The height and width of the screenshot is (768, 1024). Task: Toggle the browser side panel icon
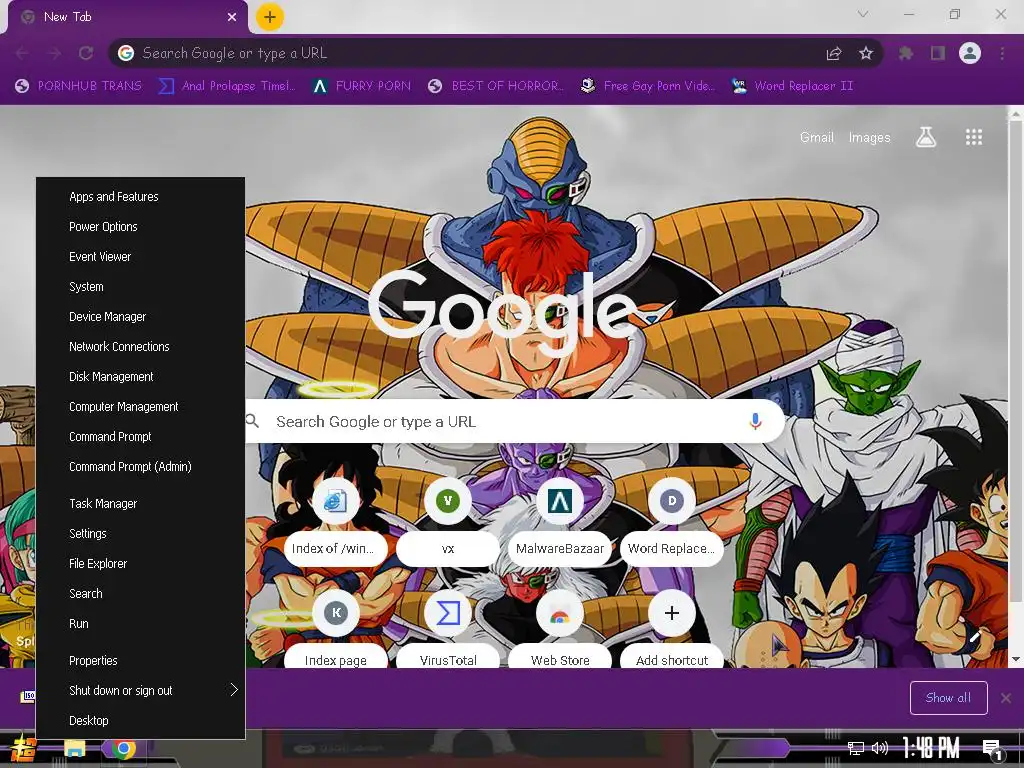[938, 54]
